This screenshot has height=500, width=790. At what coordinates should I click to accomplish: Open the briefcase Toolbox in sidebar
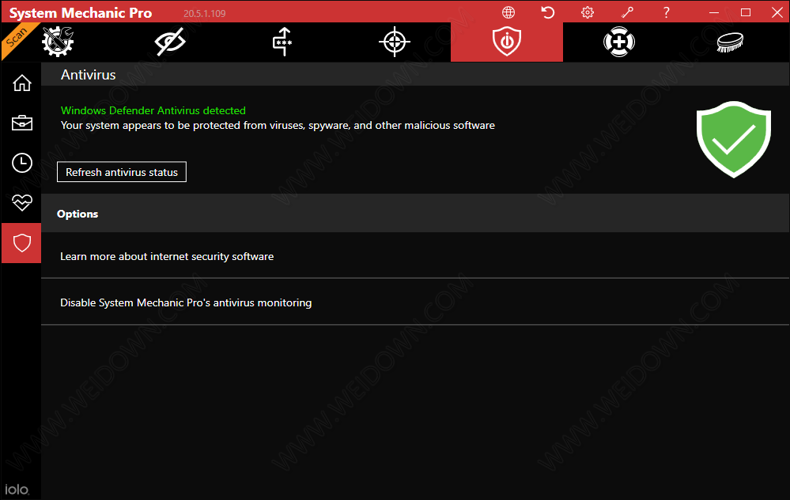[x=21, y=123]
